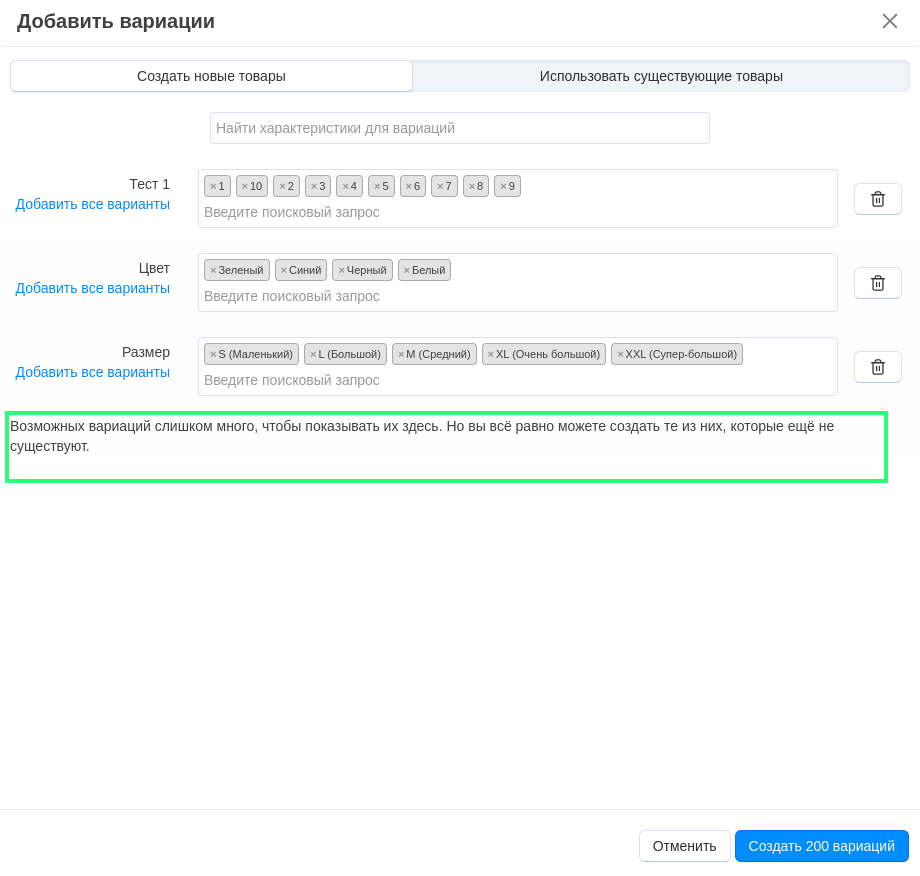The height and width of the screenshot is (876, 920).
Task: Click Создать 200 вариаций button
Action: pos(821,846)
